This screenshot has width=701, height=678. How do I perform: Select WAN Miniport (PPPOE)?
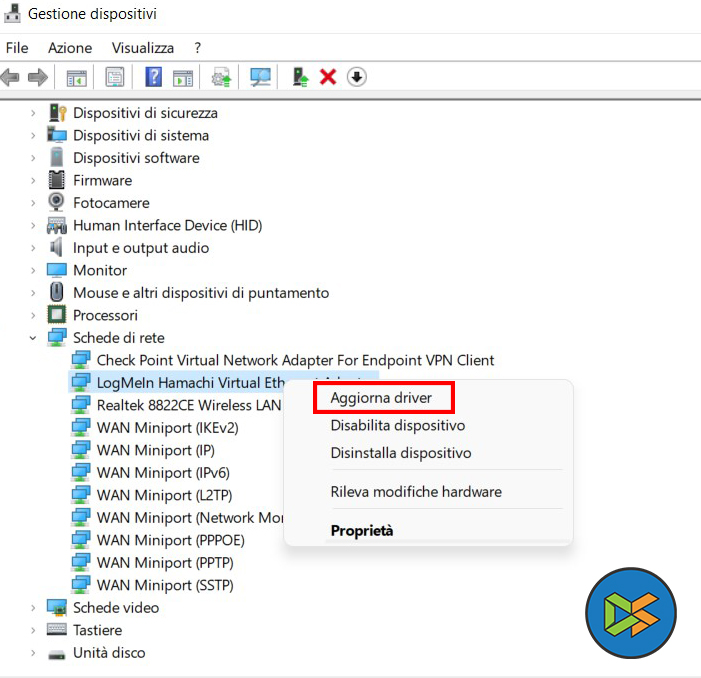[x=171, y=540]
